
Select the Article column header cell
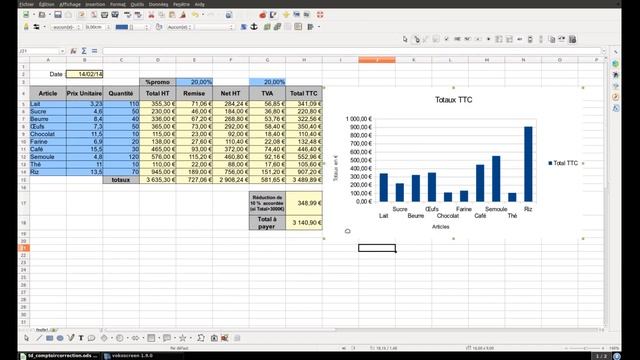point(48,93)
